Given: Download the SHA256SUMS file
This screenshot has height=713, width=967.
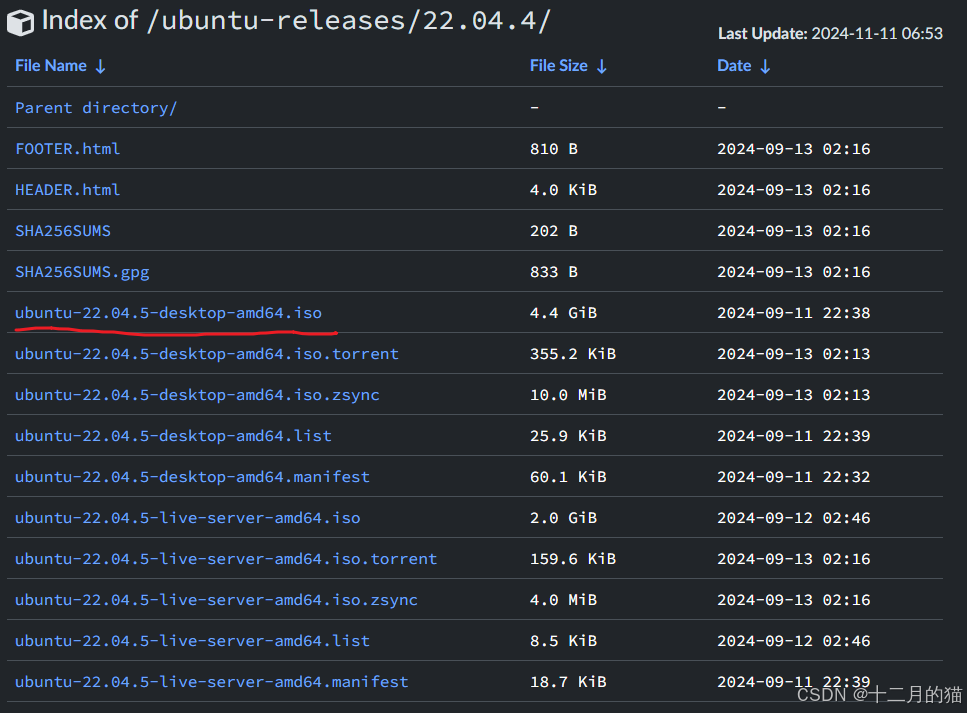Looking at the screenshot, I should 63,231.
